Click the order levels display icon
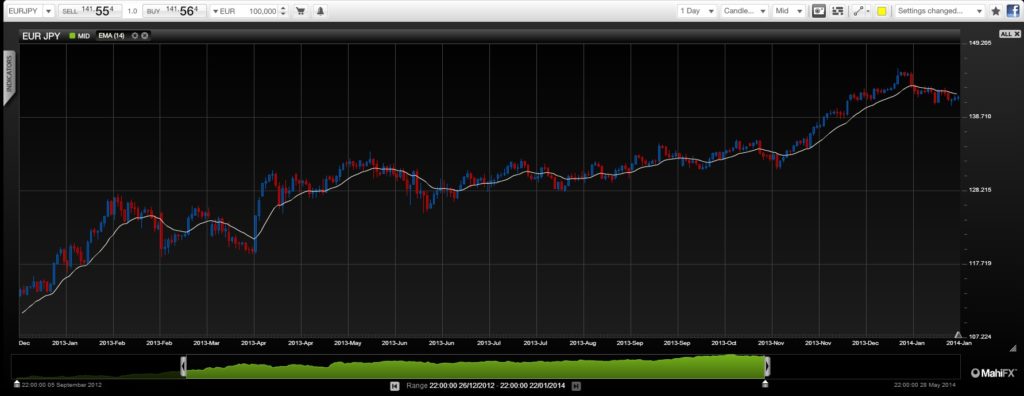1024x396 pixels. (839, 11)
